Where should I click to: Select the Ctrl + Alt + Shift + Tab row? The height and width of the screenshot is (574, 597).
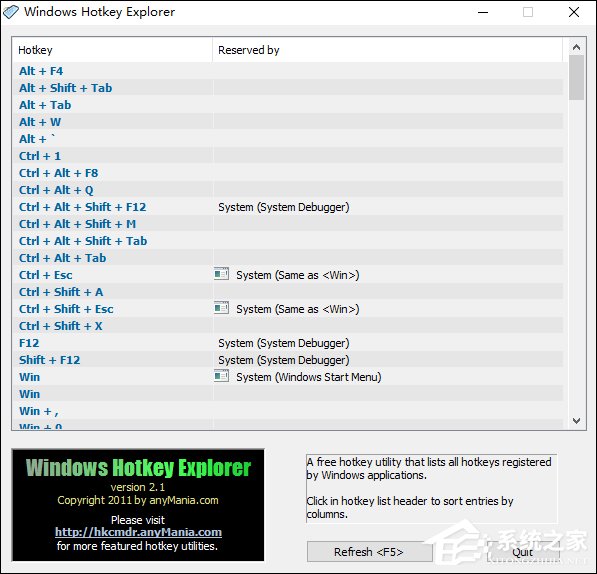point(287,241)
